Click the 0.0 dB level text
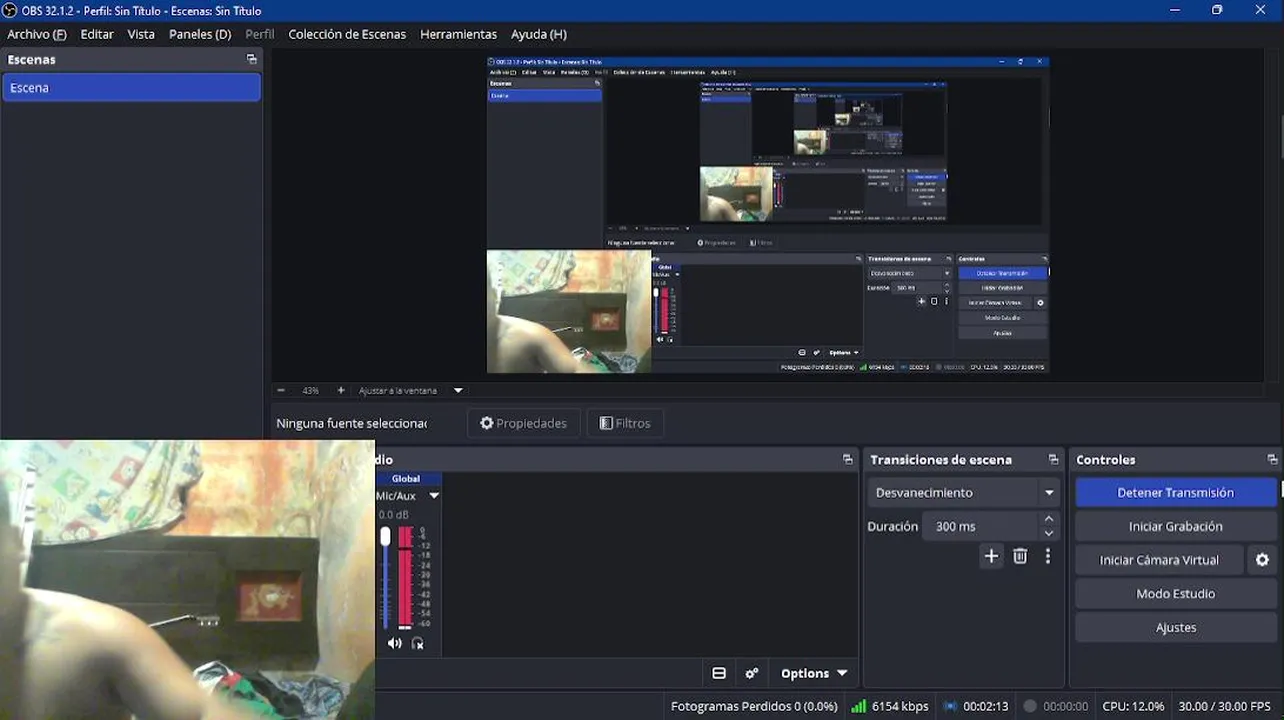Viewport: 1284px width, 720px height. [394, 515]
